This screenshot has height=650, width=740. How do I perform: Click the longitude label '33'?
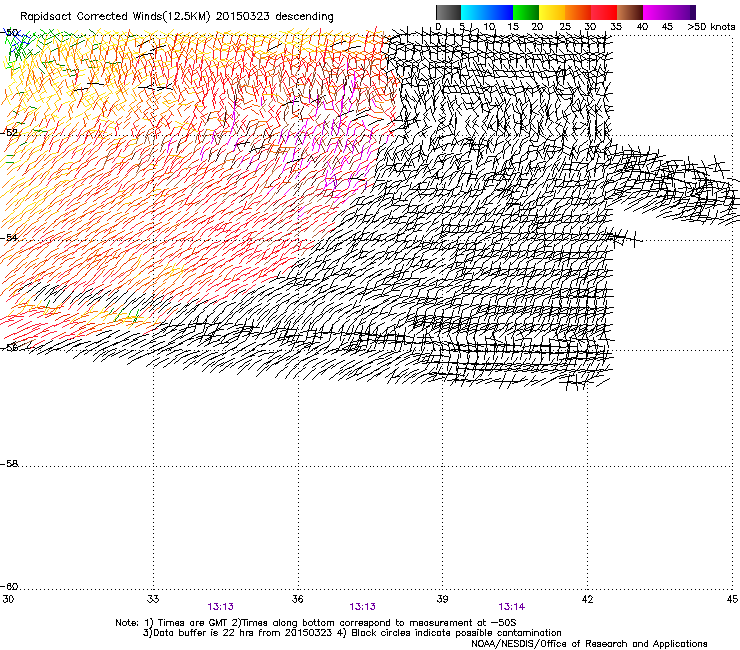coord(153,599)
